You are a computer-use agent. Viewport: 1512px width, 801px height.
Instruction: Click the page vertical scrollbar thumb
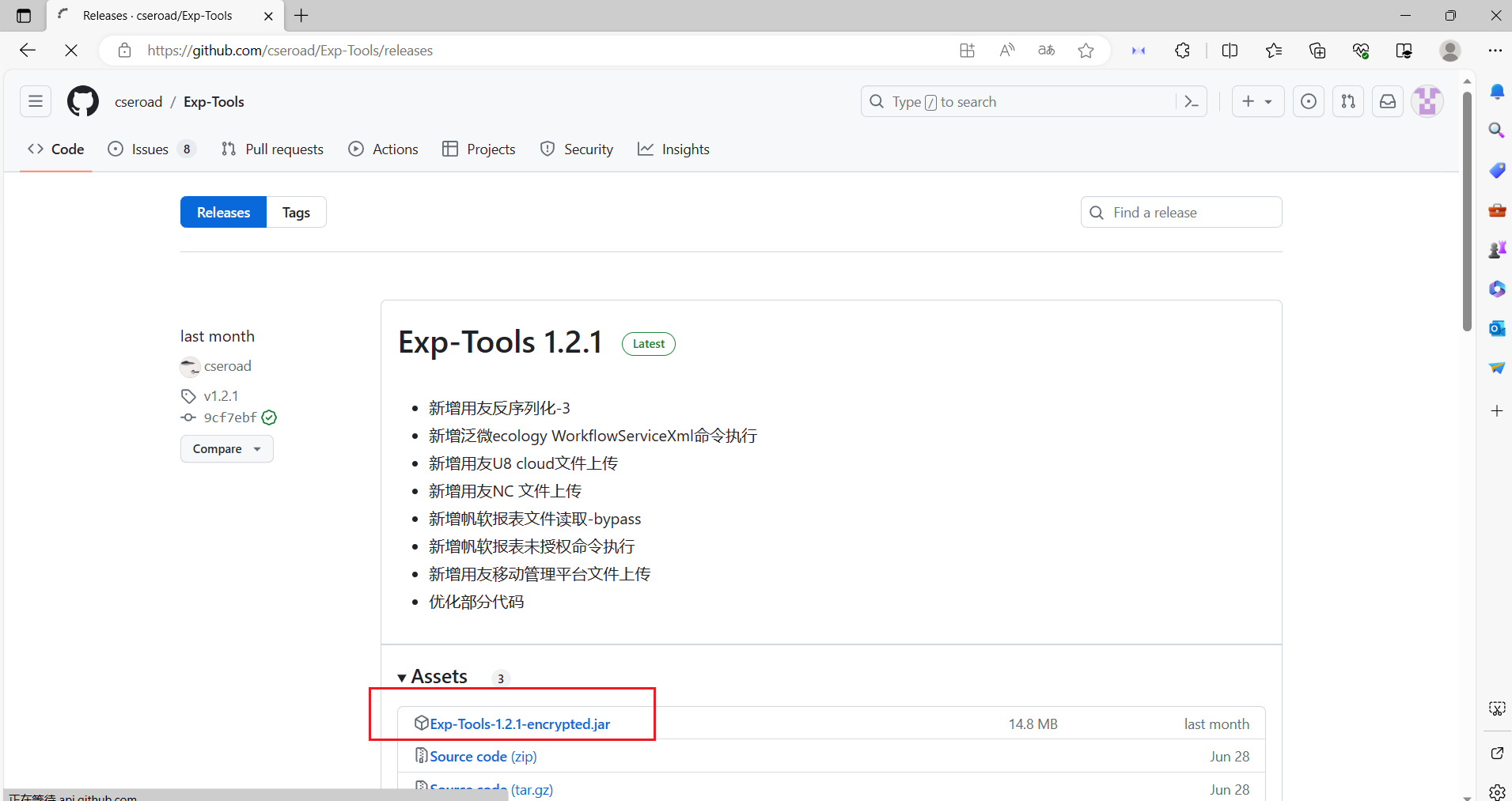tap(1467, 211)
